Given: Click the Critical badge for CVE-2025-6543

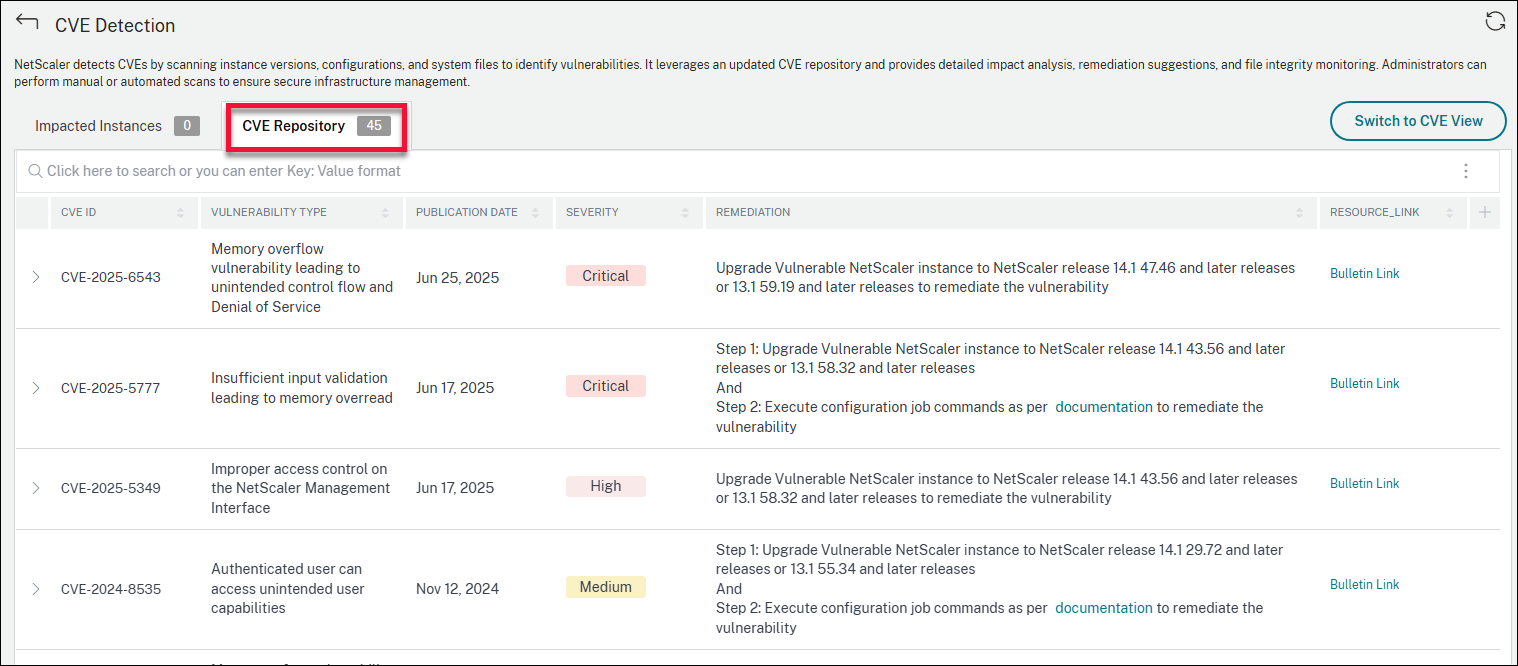Looking at the screenshot, I should click(606, 276).
